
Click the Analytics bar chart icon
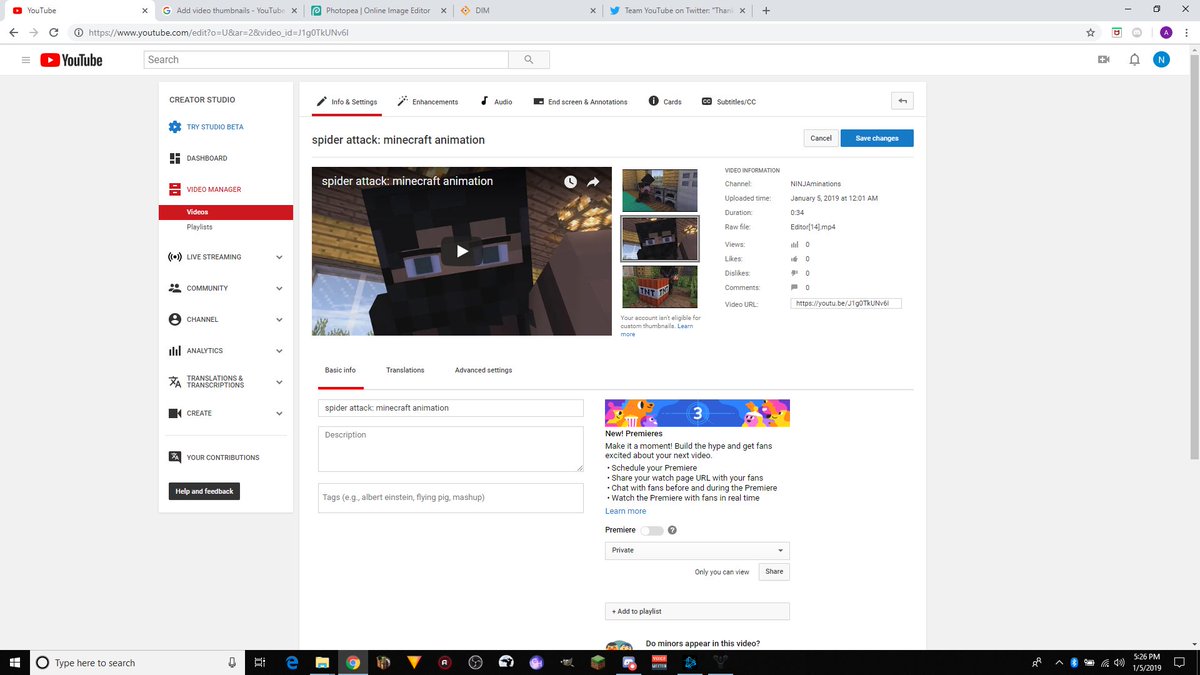coord(175,351)
